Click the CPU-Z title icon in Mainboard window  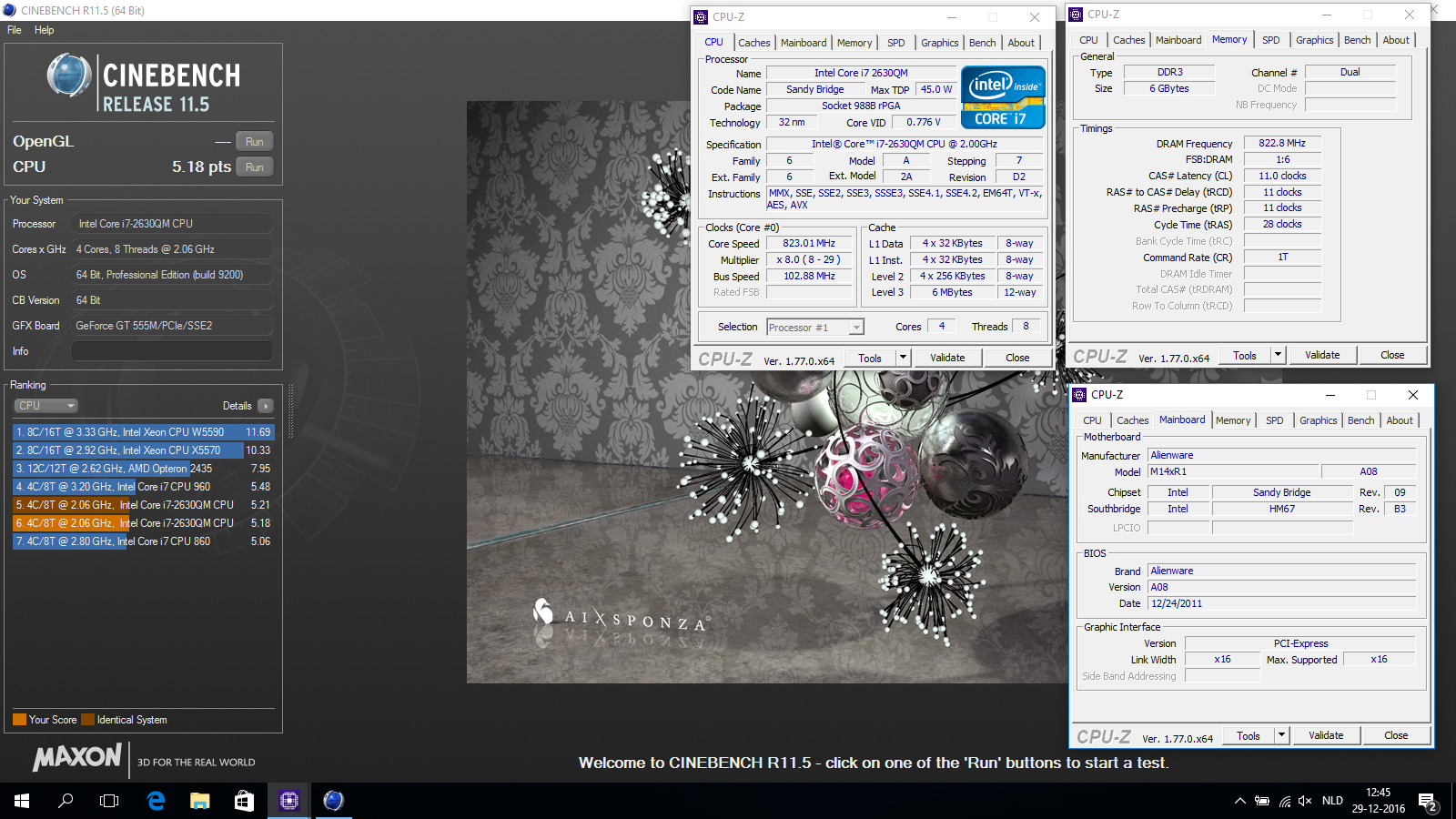tap(1079, 395)
